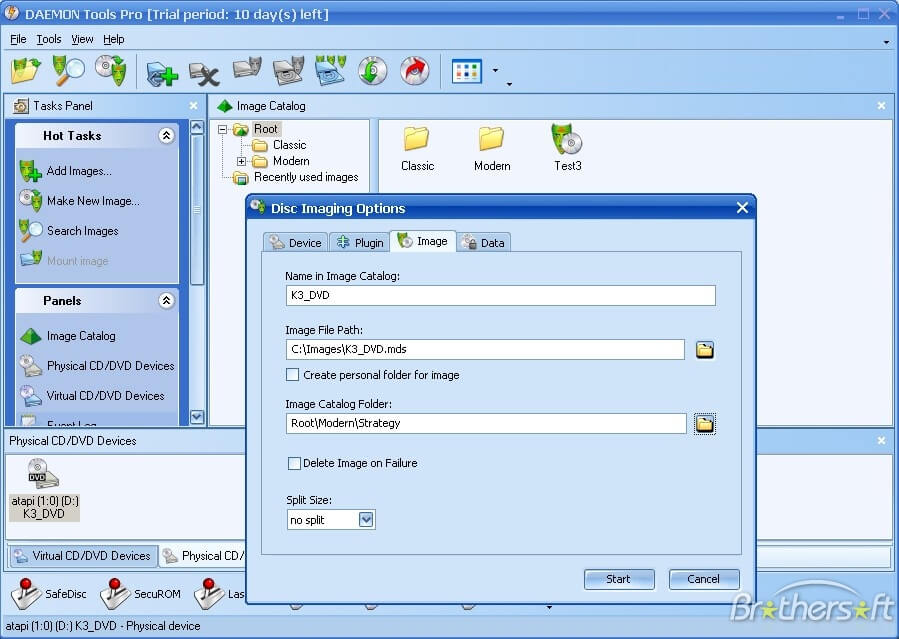Viewport: 899px width, 639px height.
Task: Select Recently used images tree item
Action: 306,177
